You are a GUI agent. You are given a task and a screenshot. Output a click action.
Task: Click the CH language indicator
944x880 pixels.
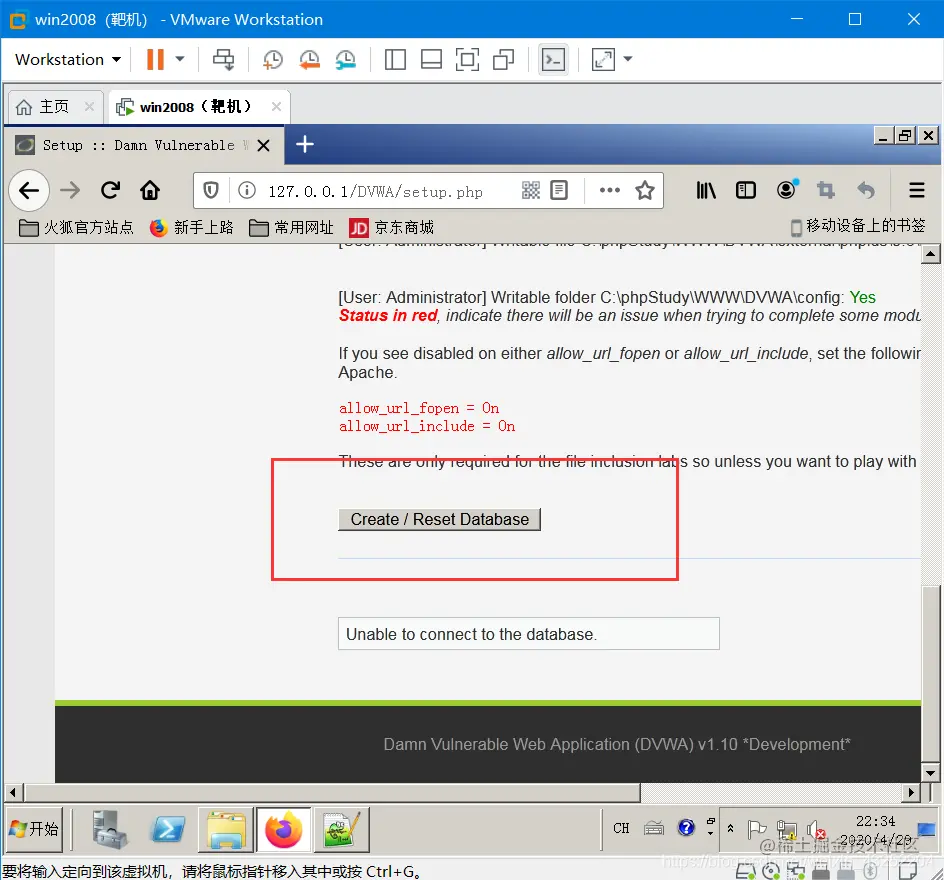621,828
